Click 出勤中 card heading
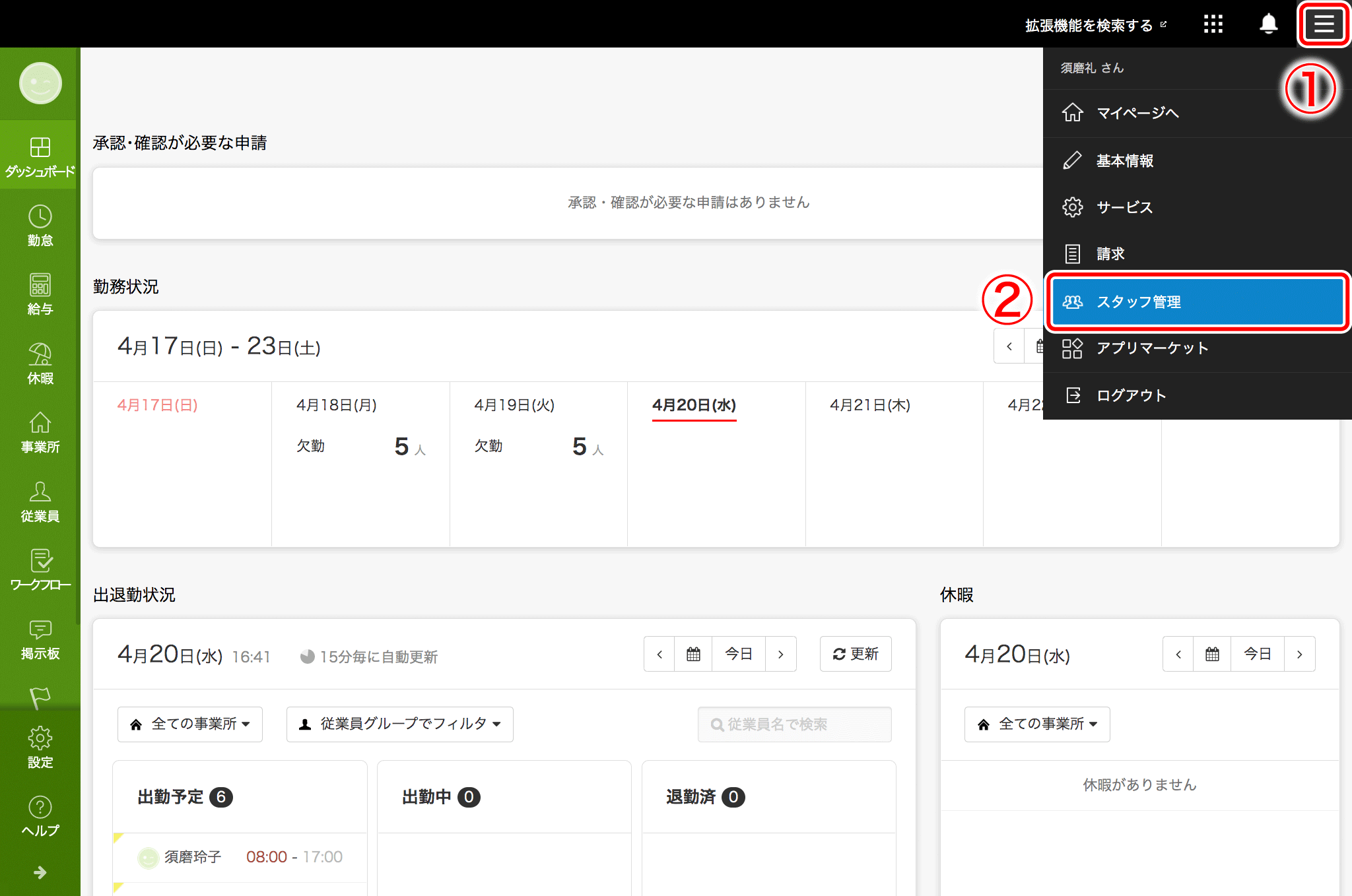The image size is (1352, 896). [x=441, y=797]
